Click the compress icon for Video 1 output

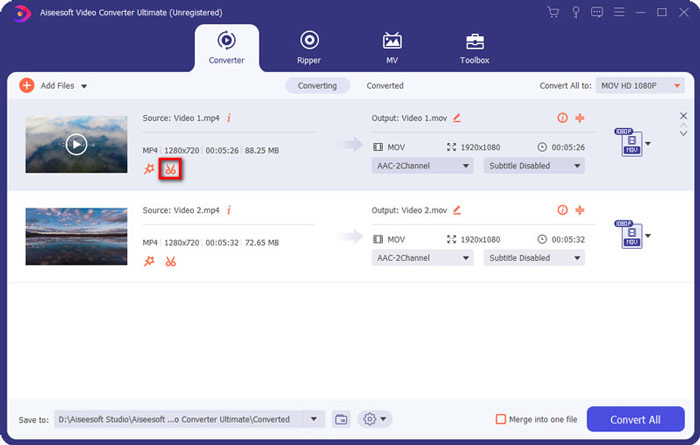click(x=580, y=118)
